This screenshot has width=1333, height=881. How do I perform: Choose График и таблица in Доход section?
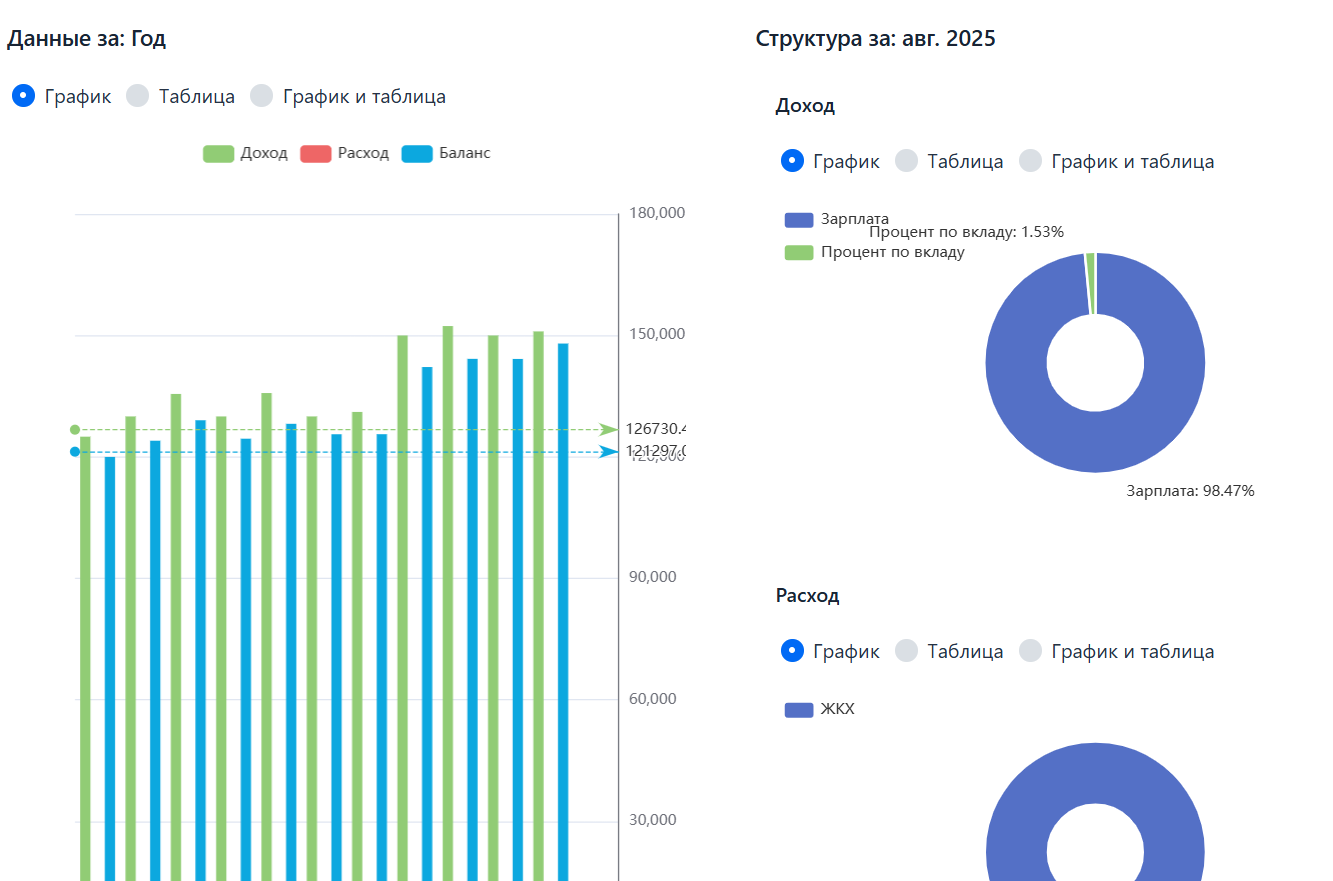tap(1030, 161)
